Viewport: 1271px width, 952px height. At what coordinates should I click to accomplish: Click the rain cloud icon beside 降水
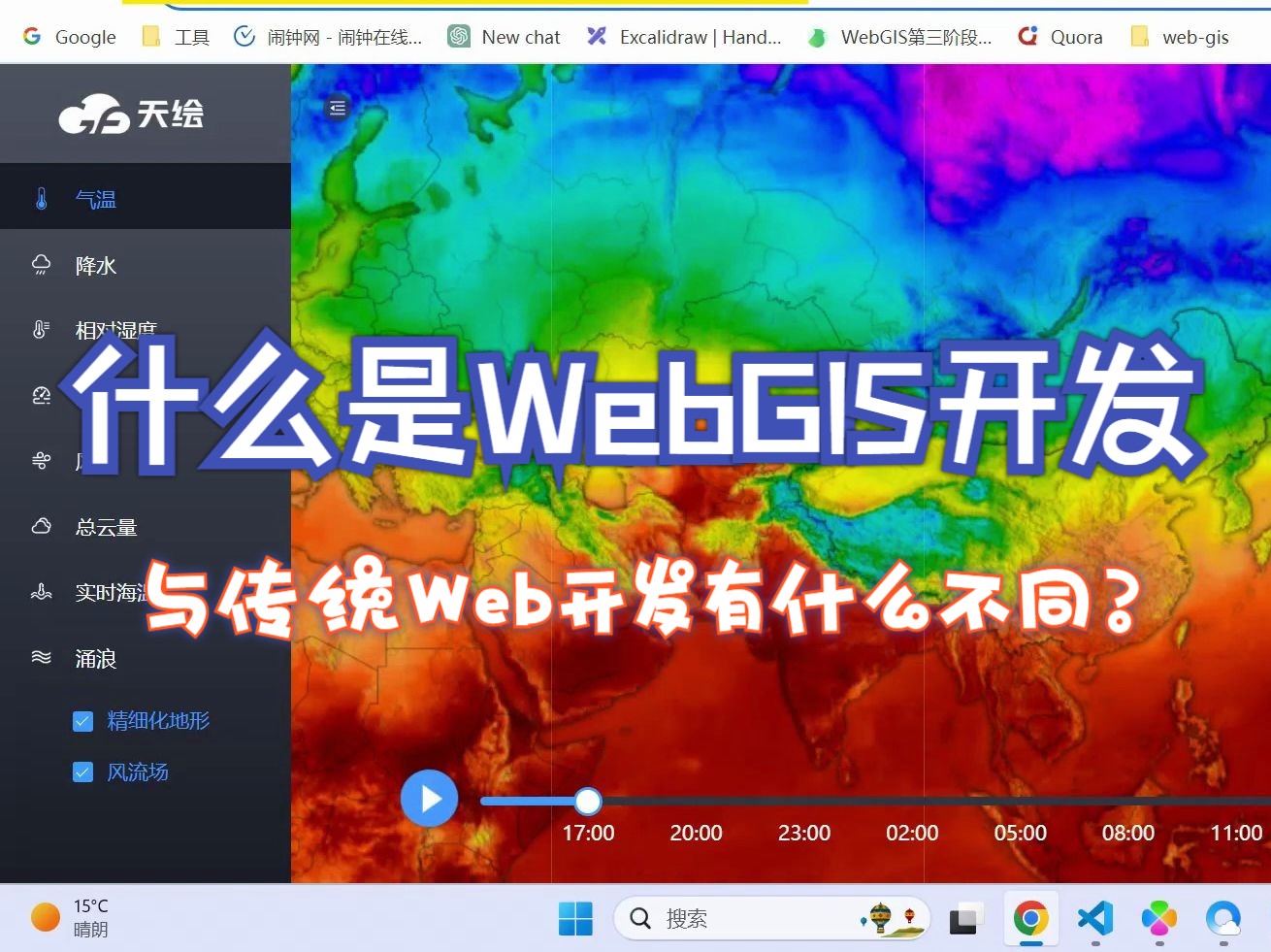[42, 264]
